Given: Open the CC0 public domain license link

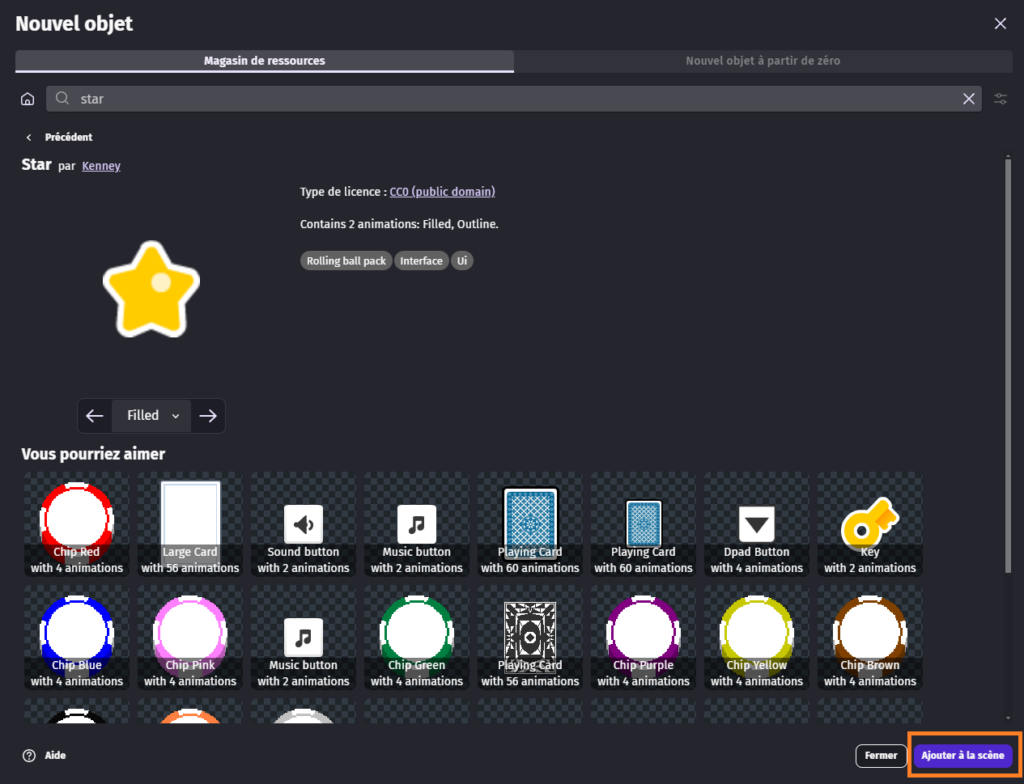Looking at the screenshot, I should [442, 192].
